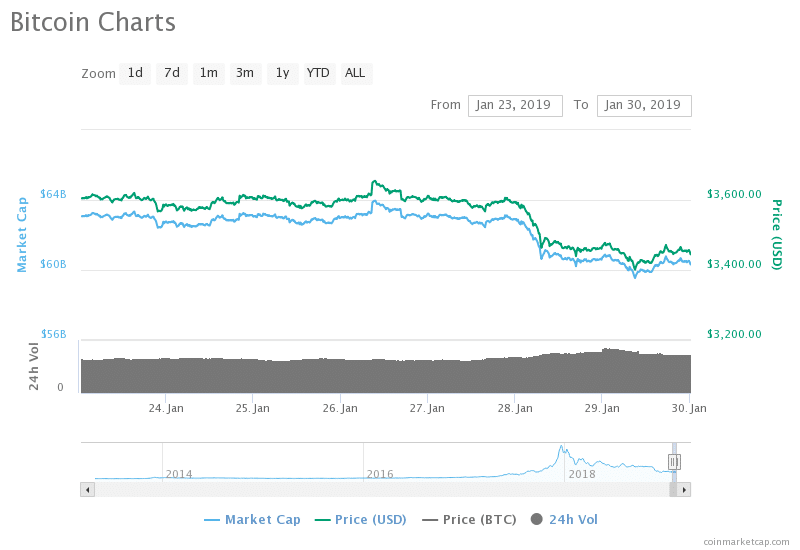Click the 2014 label in navigator

coord(179,474)
